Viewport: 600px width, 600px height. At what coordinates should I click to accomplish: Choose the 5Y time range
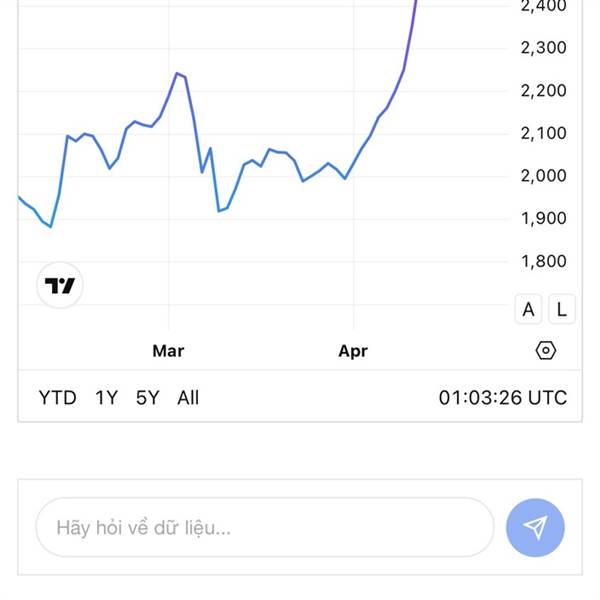[147, 398]
